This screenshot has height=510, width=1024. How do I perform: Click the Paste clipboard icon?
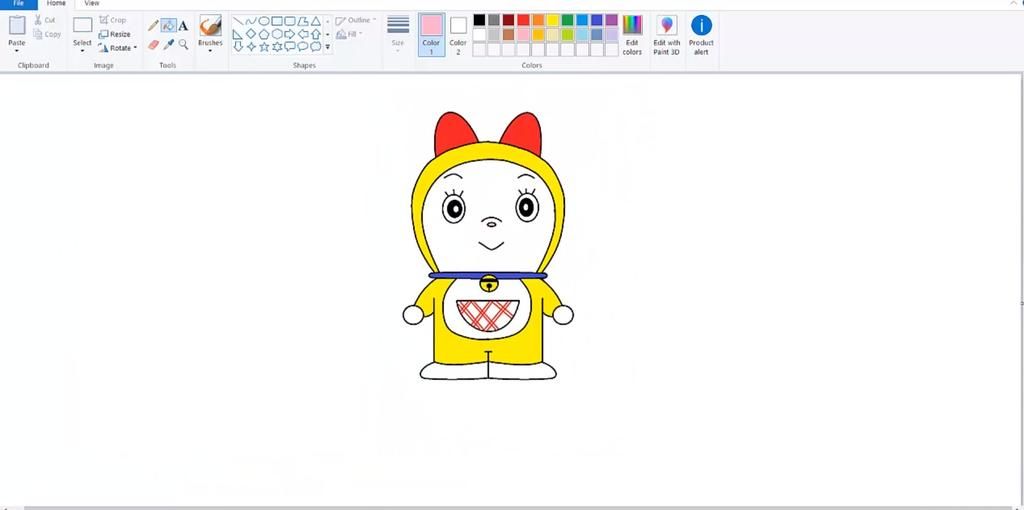point(17,25)
